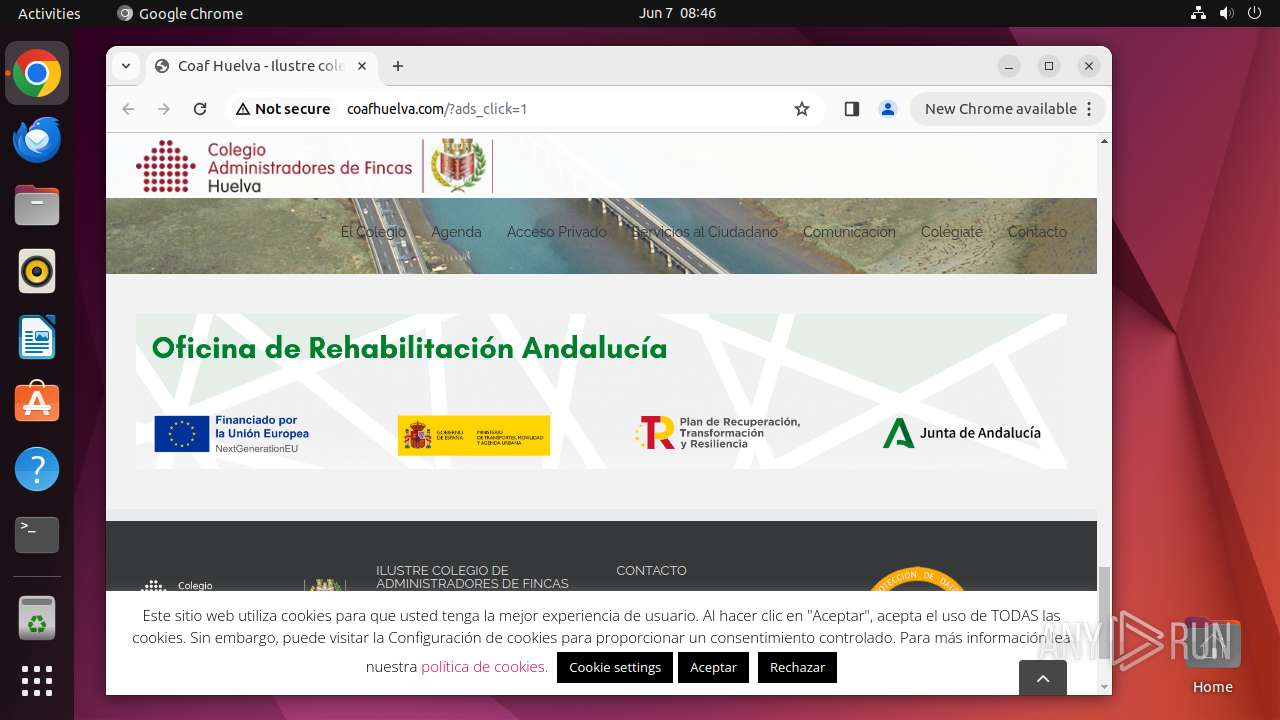The image size is (1280, 720).
Task: Select the Coaf Huelva browser tab
Action: coord(262,66)
